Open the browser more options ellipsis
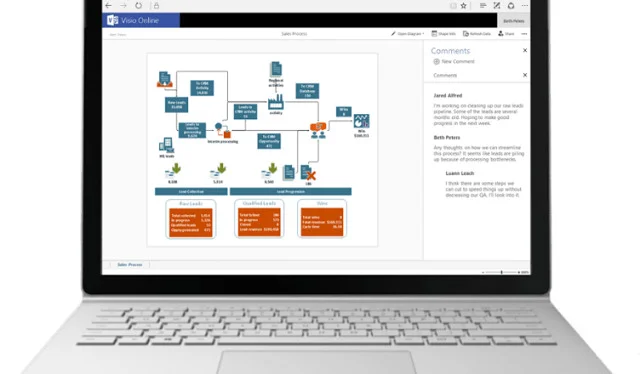640x374 pixels. (525, 5)
